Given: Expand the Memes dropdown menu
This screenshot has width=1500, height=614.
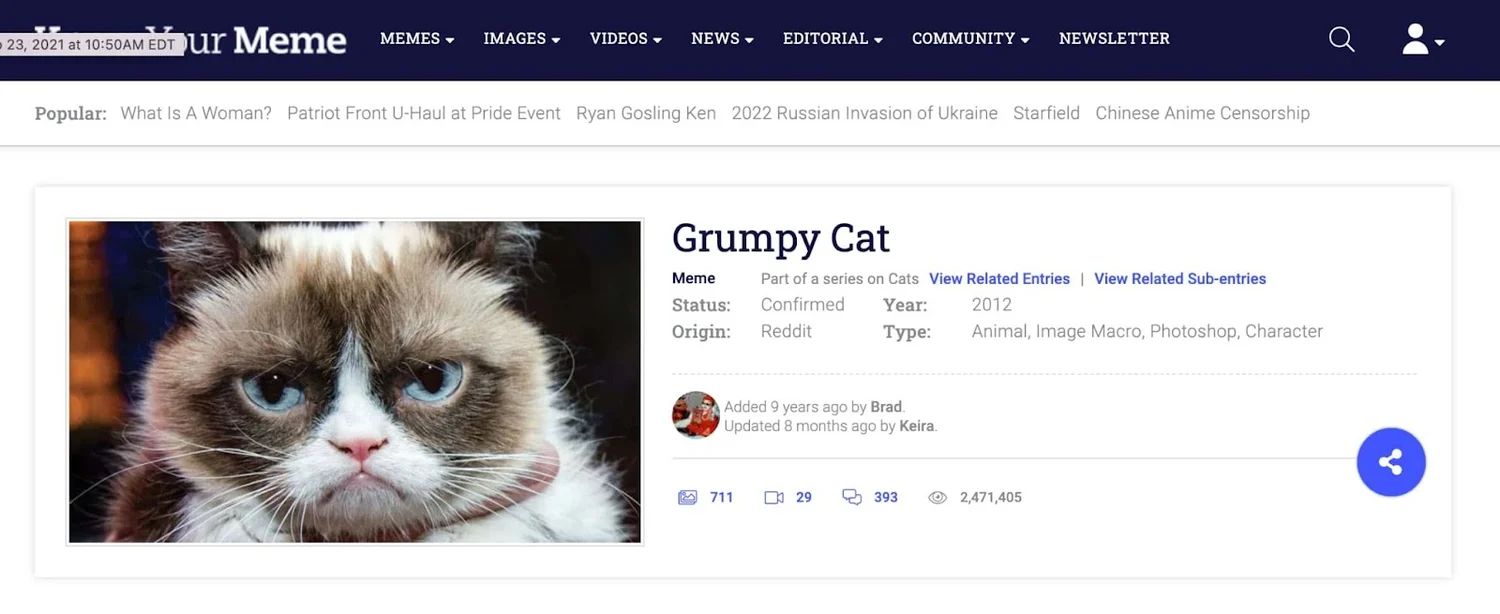Looking at the screenshot, I should click(x=417, y=39).
